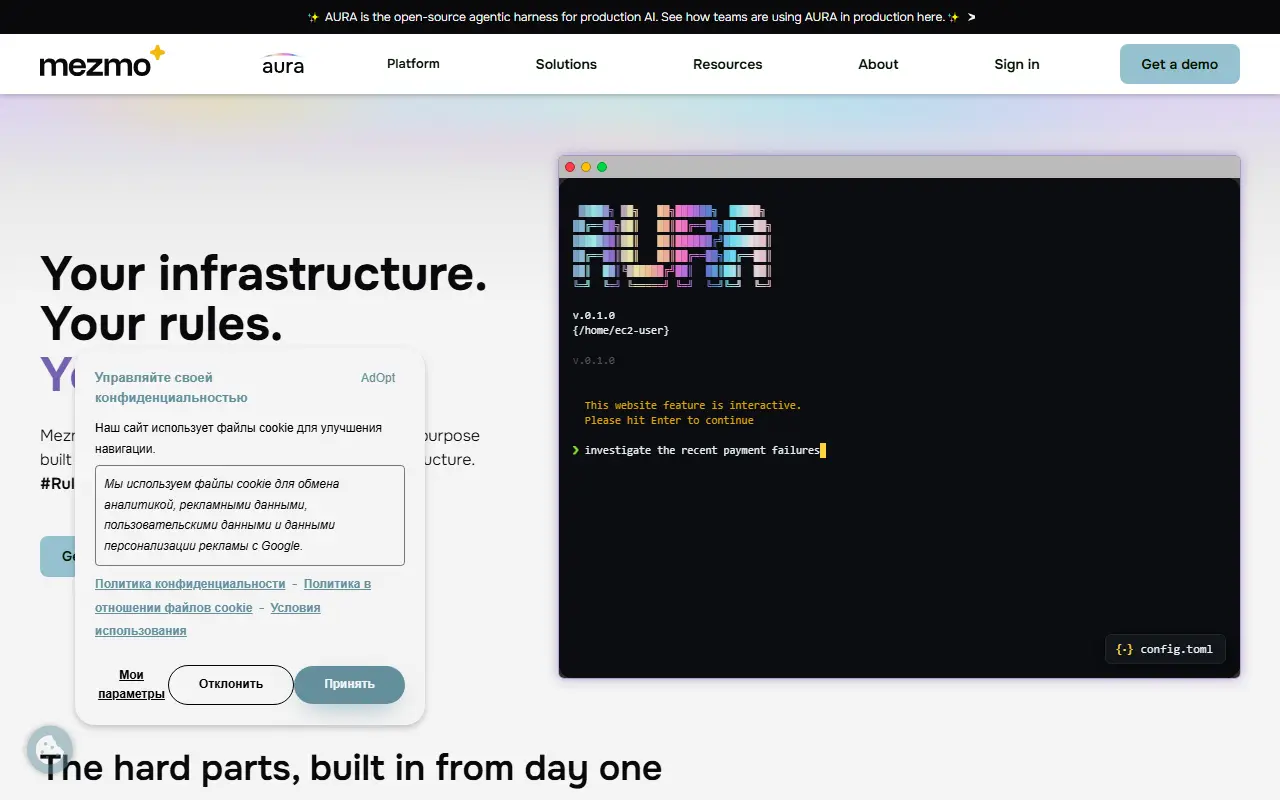This screenshot has height=800, width=1280.
Task: Click text 'This website feature is interactive.'
Action: [x=693, y=406]
